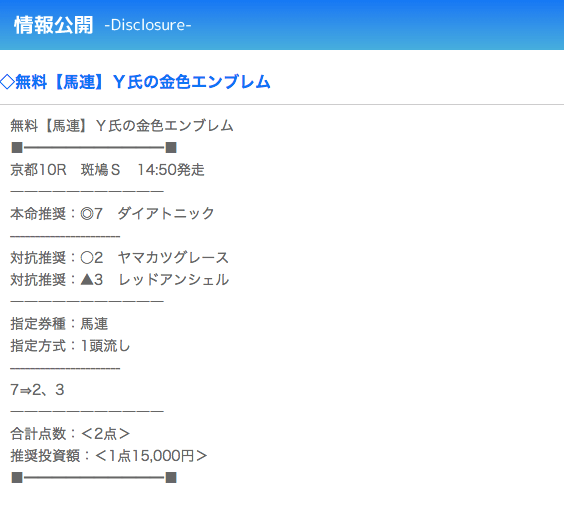Click the diamond icon before 無料 heading
This screenshot has height=519, width=564.
(x=7, y=82)
